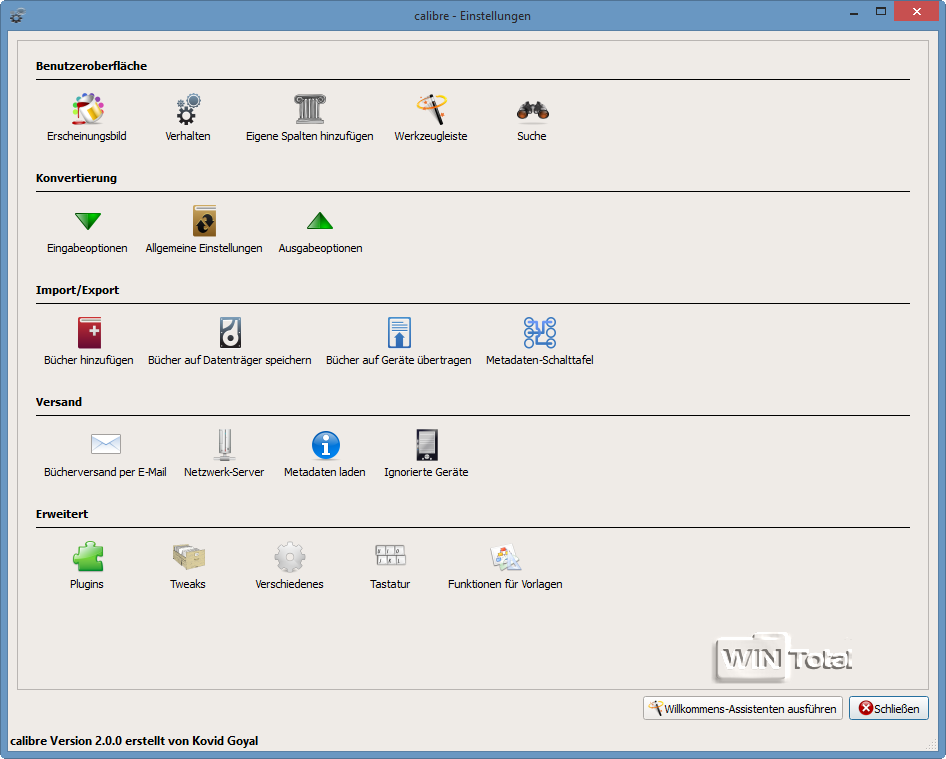Open Metadaten laden info icon
The width and height of the screenshot is (946, 759).
[325, 445]
